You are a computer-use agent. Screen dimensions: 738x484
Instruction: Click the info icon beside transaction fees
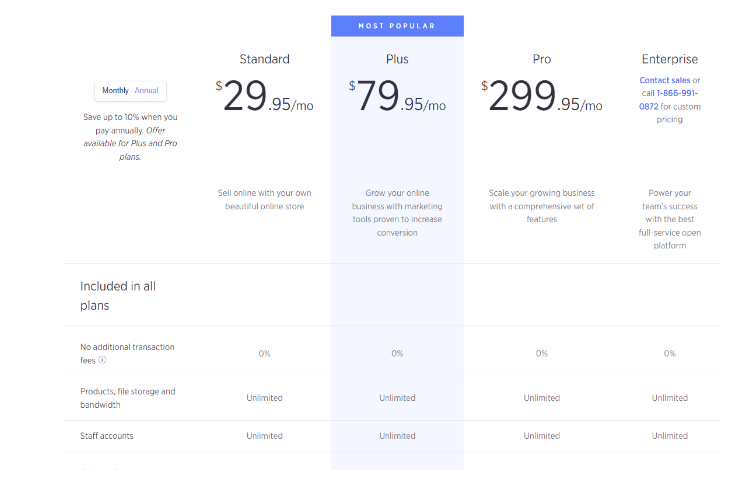click(x=102, y=360)
